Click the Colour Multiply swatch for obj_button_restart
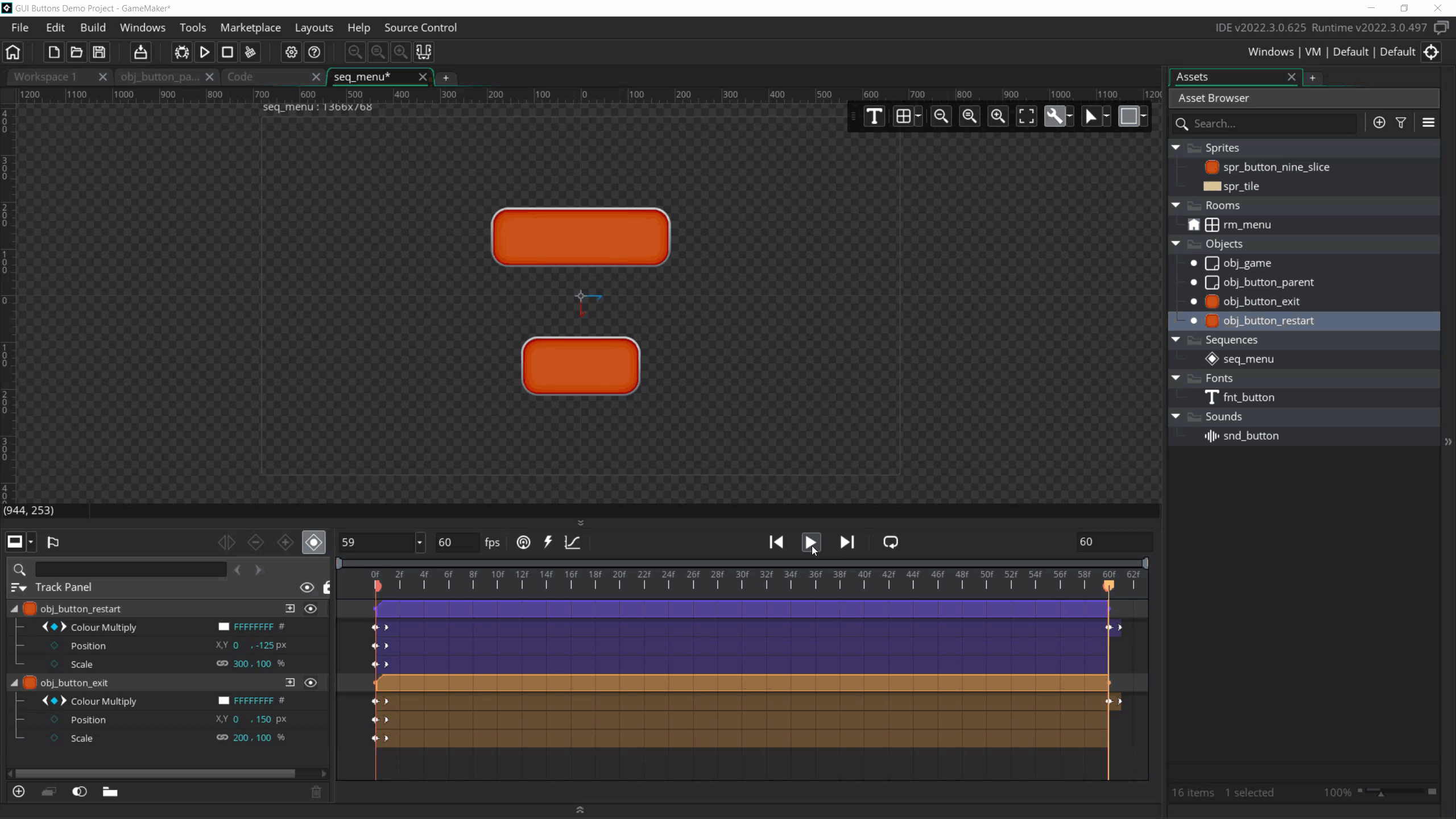This screenshot has width=1456, height=819. pos(222,626)
